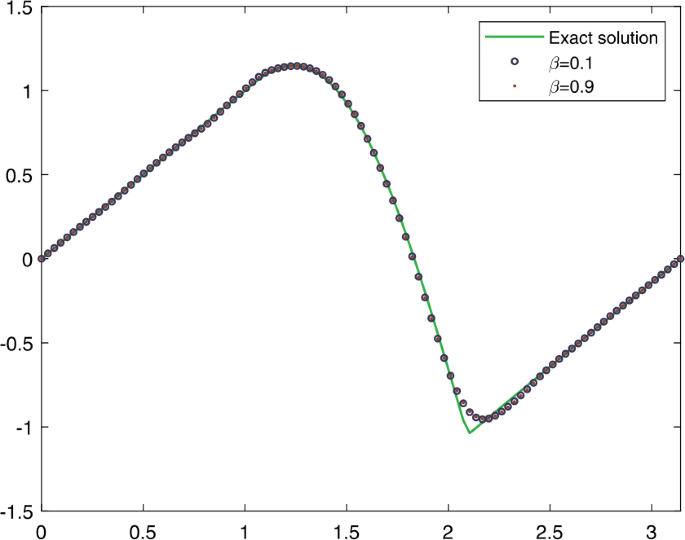Click the x-axis tick label 1
The height and width of the screenshot is (540, 685).
[244, 531]
